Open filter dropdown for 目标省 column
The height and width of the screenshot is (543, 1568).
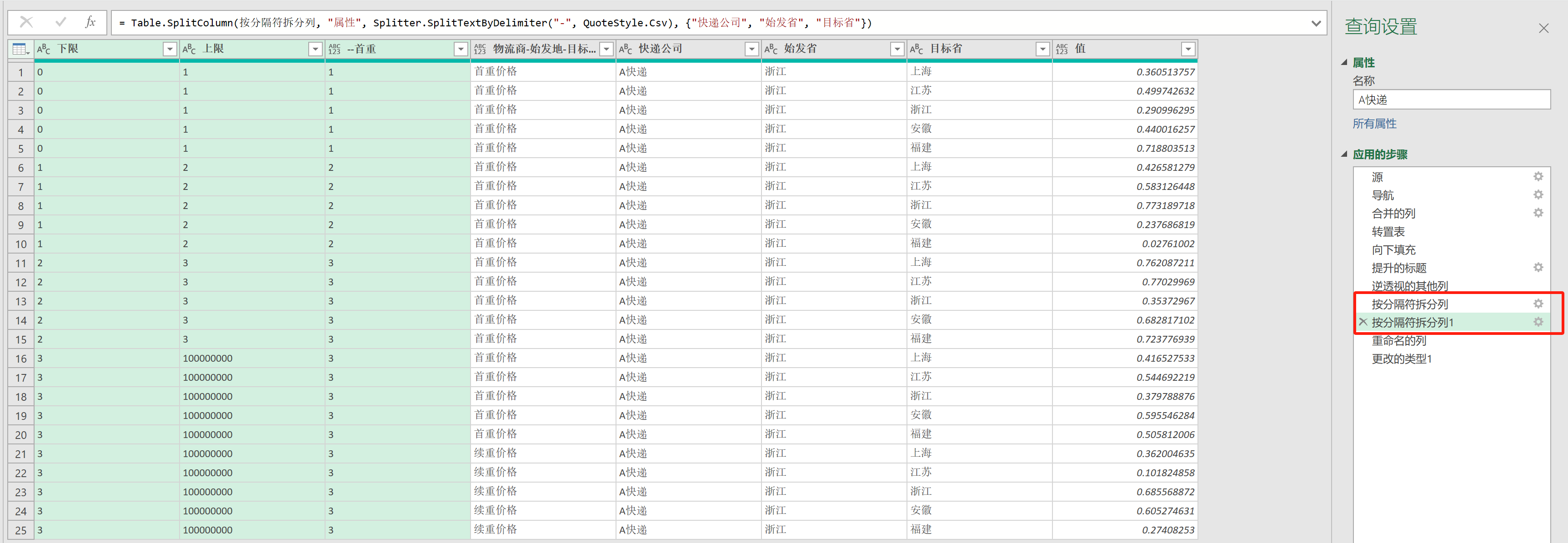[1043, 49]
